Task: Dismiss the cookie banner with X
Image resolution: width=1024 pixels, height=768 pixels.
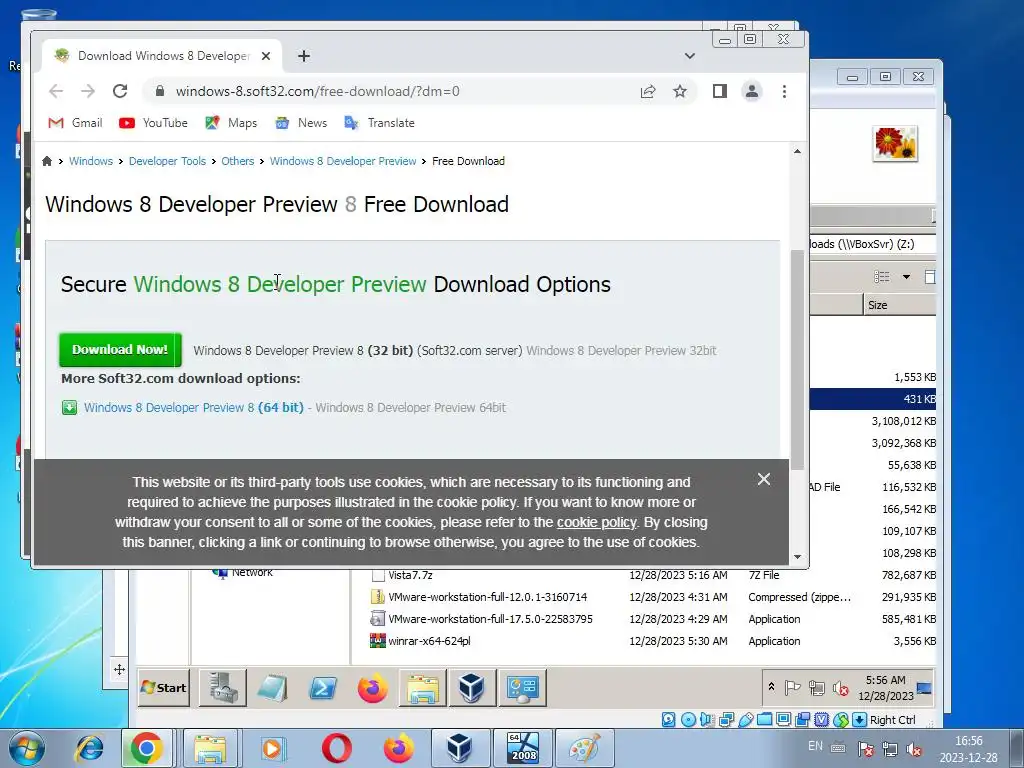Action: [763, 479]
